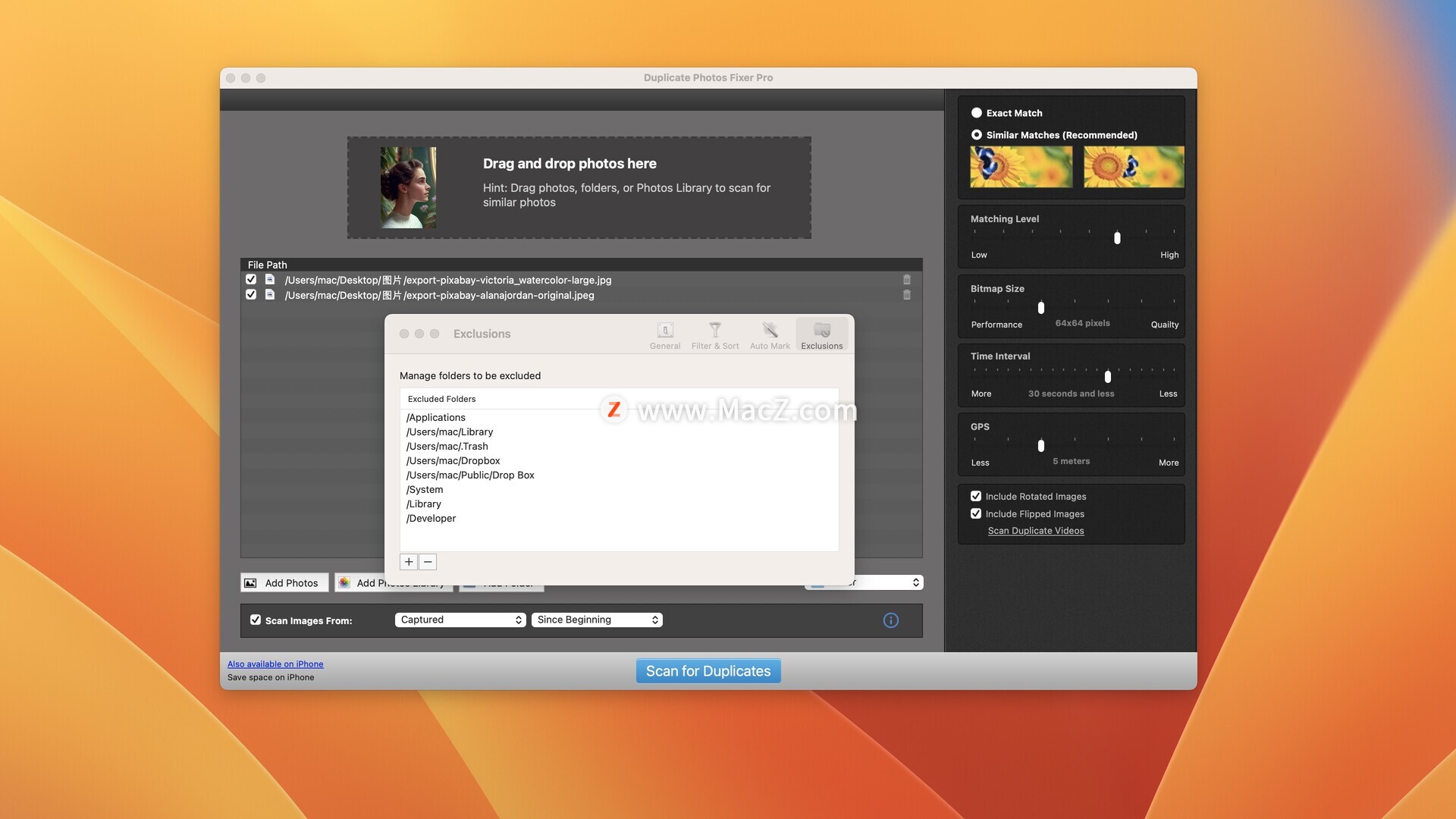Uncheck the victoria_watercolor-large.jpg checkbox
This screenshot has width=1456, height=819.
tap(251, 280)
